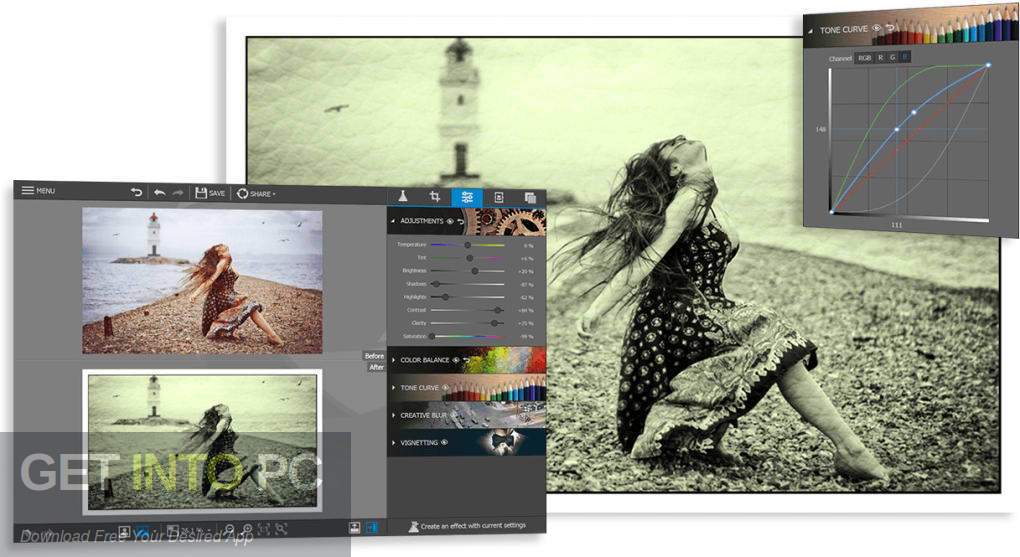Image resolution: width=1020 pixels, height=557 pixels.
Task: Click the top-right curve endpoint
Action: tap(988, 65)
